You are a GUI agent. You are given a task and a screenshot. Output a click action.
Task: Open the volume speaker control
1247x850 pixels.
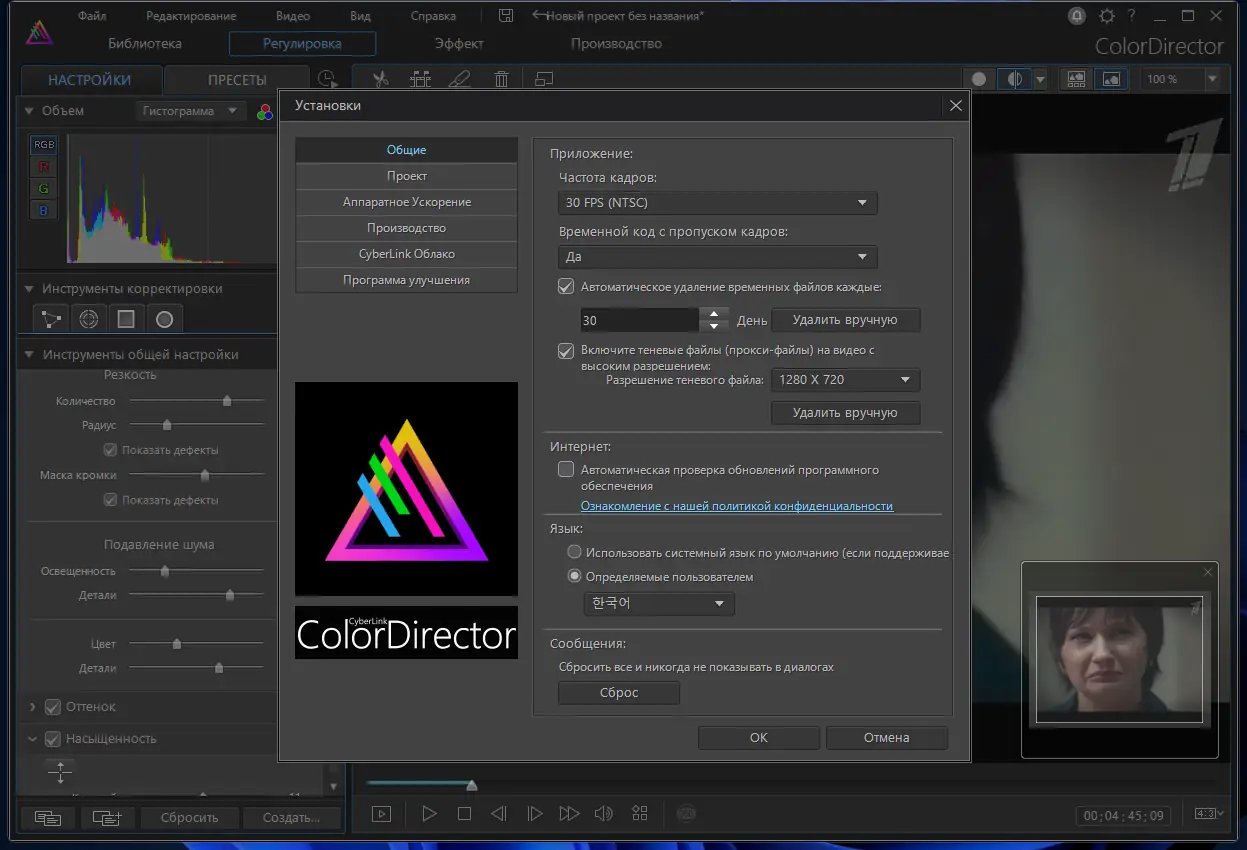click(604, 814)
